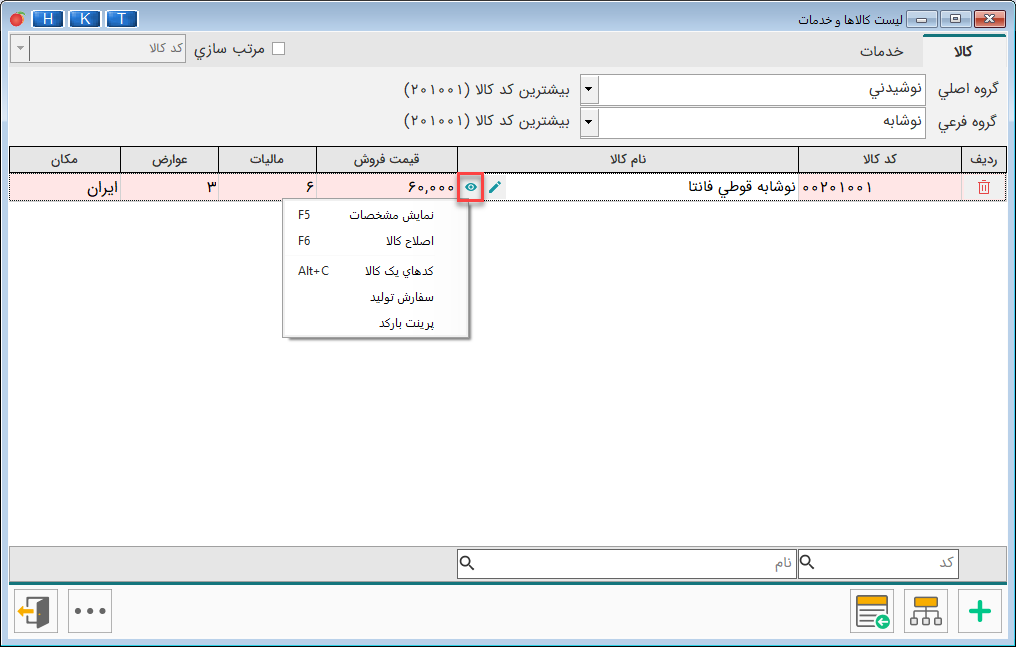Viewport: 1016px width, 647px height.
Task: Click the green plus to add a new item
Action: click(980, 610)
